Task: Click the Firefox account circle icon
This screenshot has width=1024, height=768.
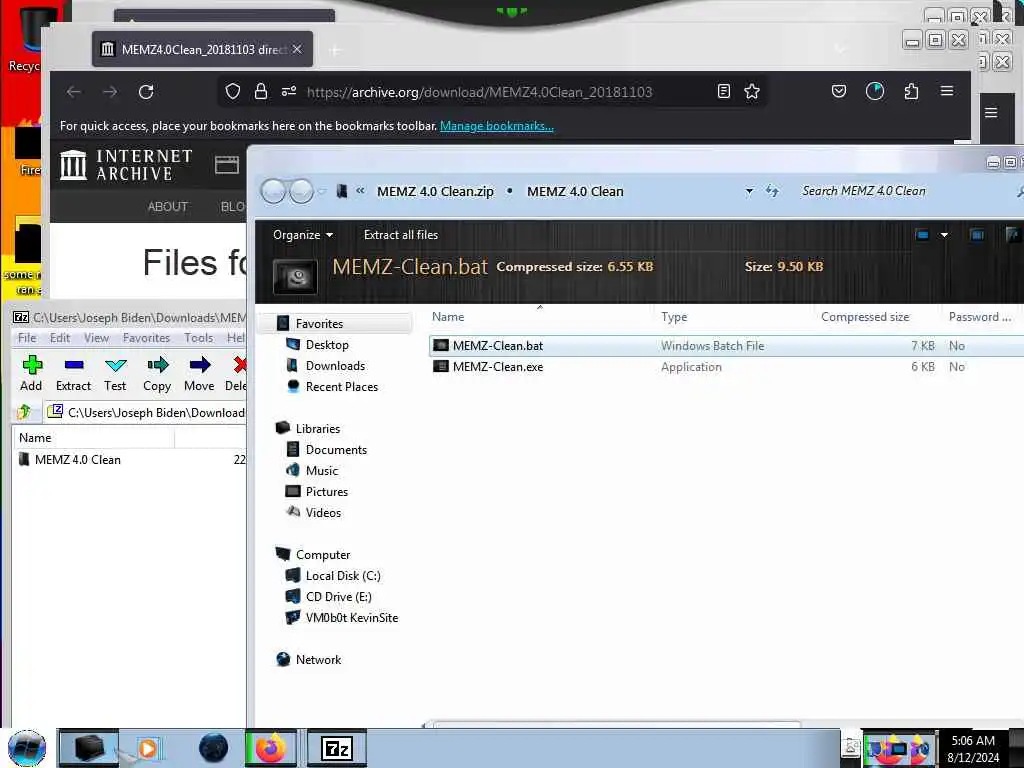Action: point(875,91)
